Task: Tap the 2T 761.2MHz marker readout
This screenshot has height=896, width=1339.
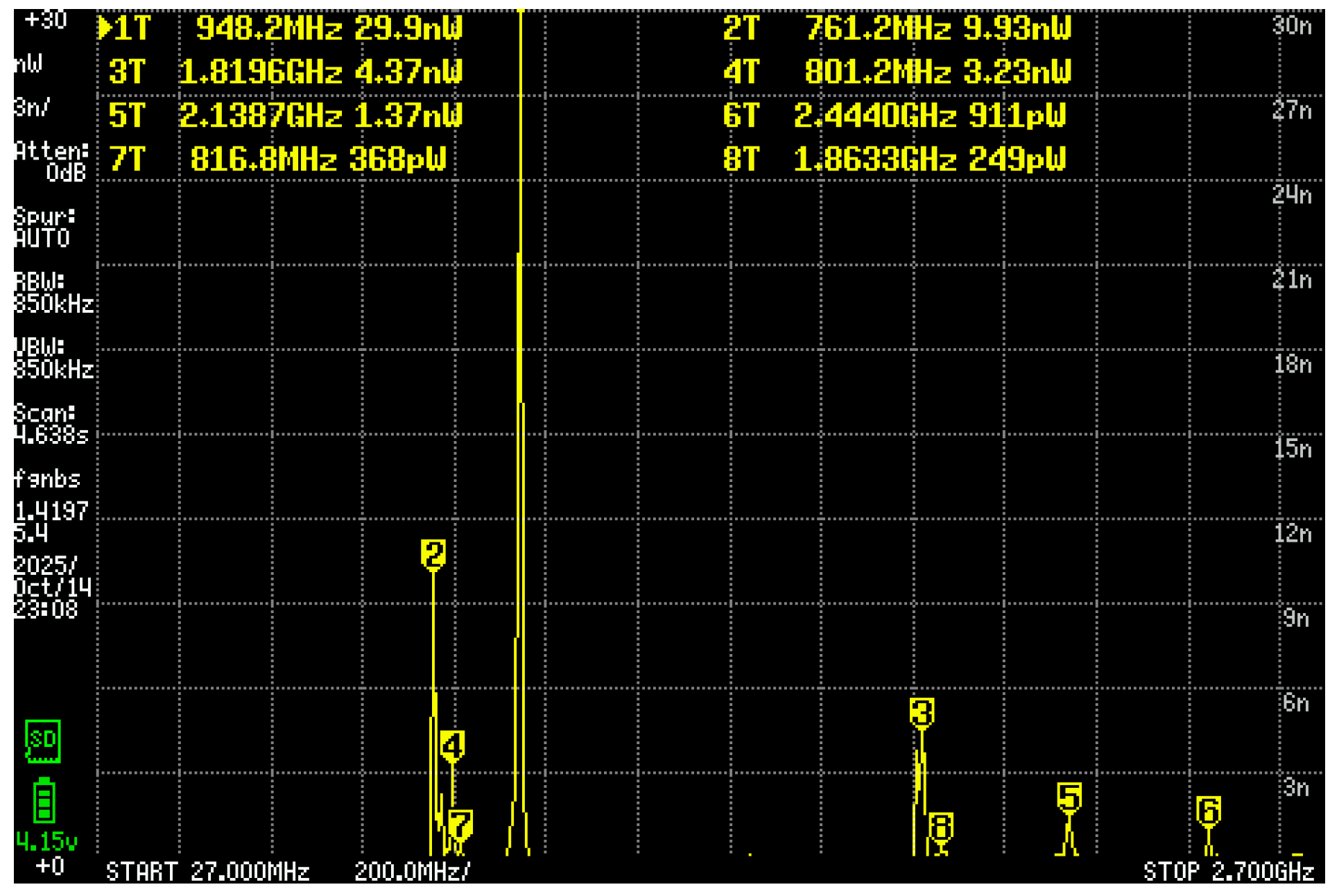Action: point(896,28)
